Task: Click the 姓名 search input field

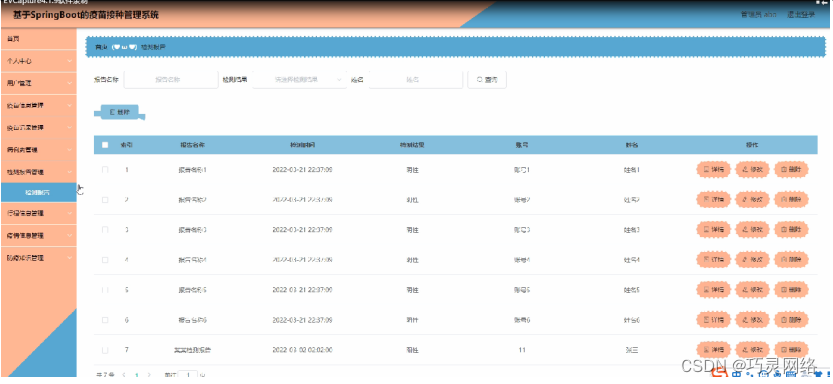Action: coord(415,80)
